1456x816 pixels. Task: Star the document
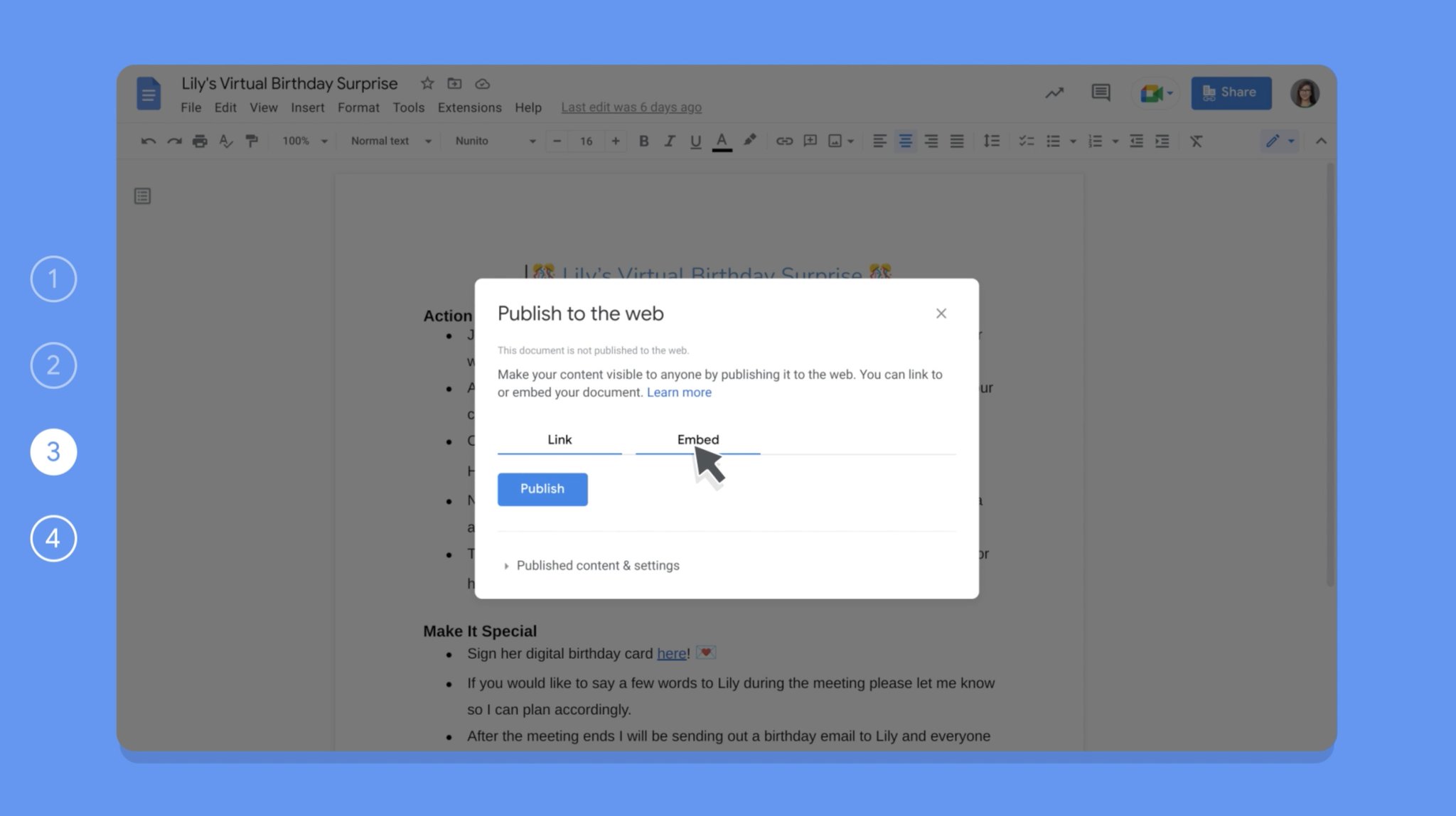[x=427, y=83]
